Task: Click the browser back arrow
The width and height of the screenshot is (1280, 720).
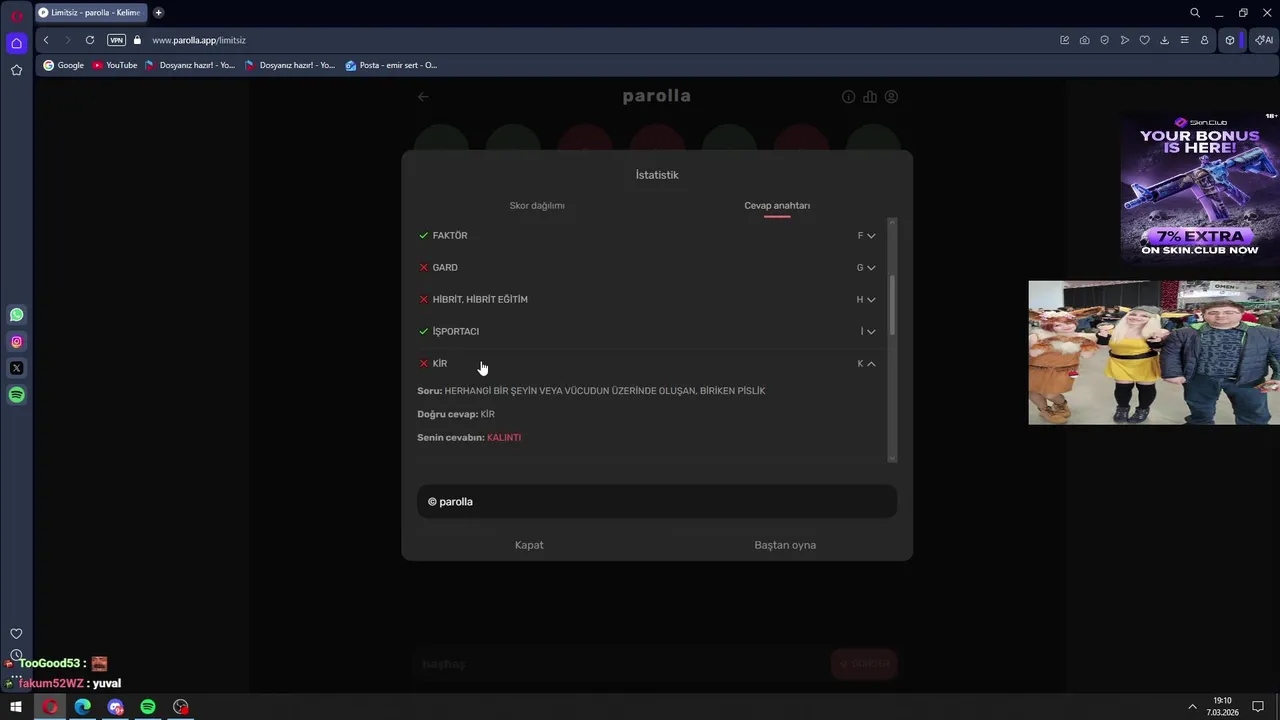Action: pos(46,40)
